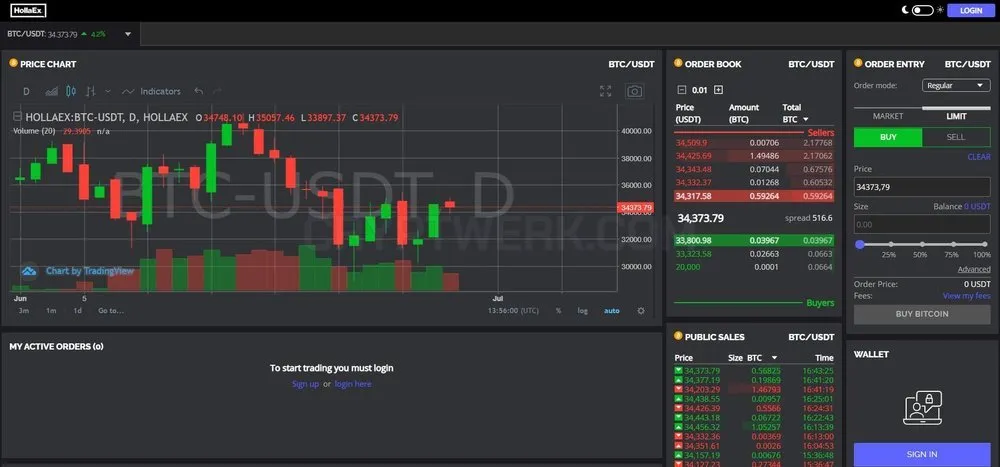Click the 34373.79 price label on axis
The width and height of the screenshot is (1000, 467).
click(x=636, y=208)
